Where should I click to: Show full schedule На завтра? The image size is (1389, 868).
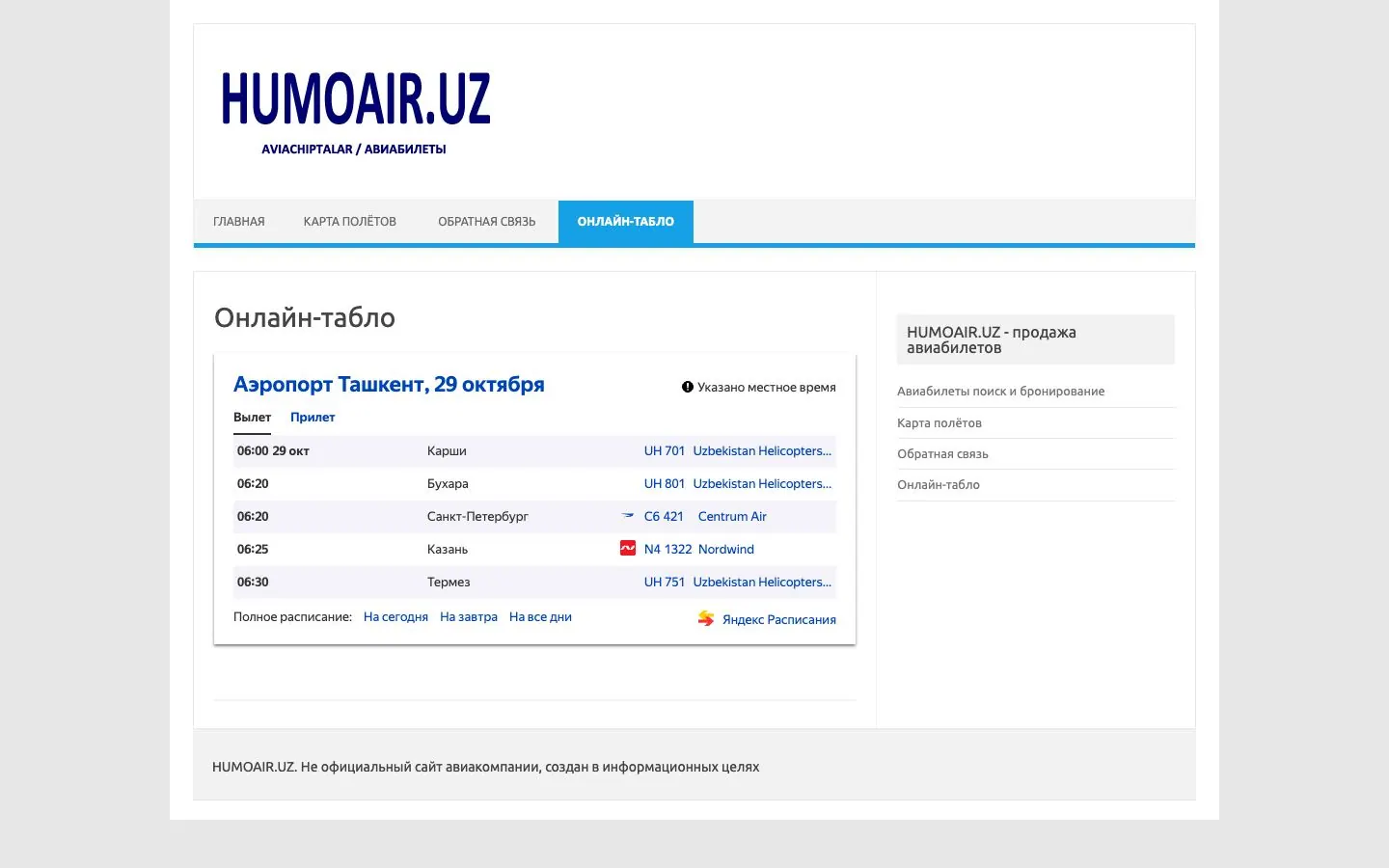[x=469, y=616]
